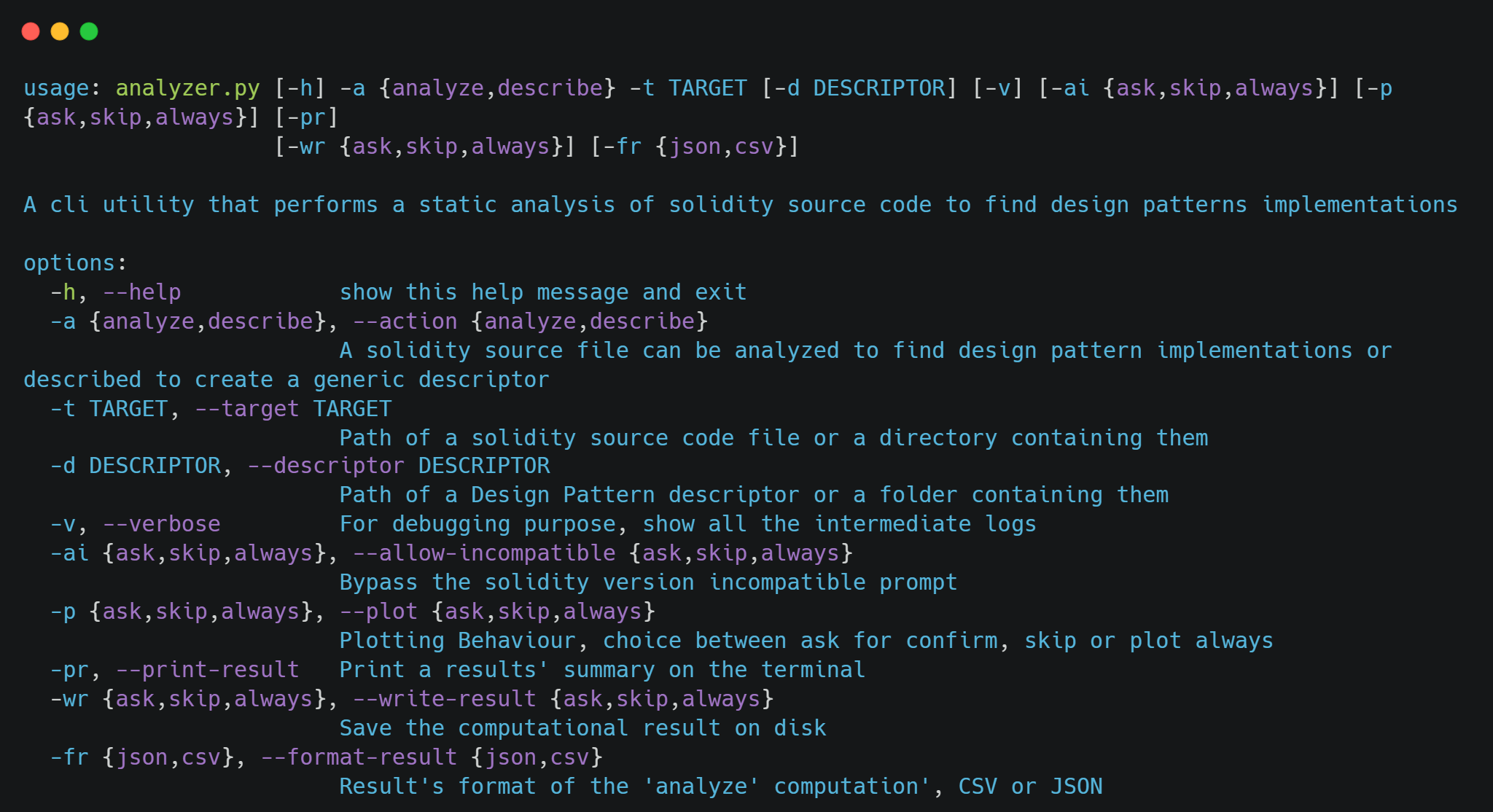The height and width of the screenshot is (812, 1493).
Task: Click the green maximize window dot
Action: (89, 31)
